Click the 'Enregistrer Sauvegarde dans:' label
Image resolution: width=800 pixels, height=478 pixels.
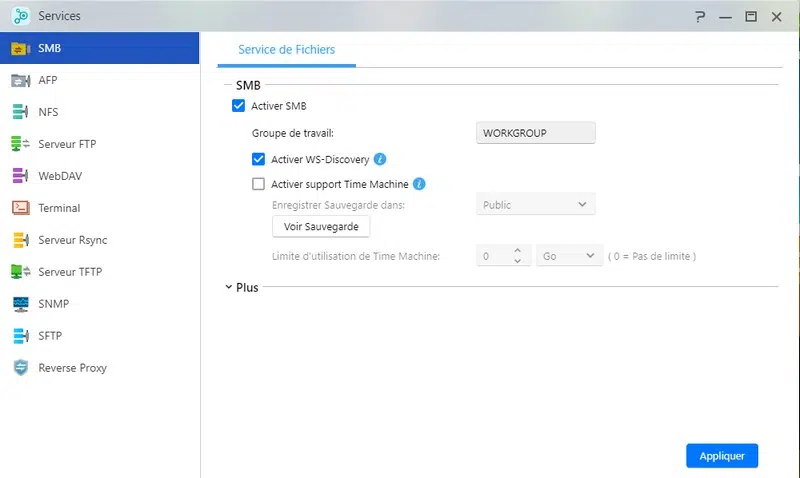tap(338, 205)
